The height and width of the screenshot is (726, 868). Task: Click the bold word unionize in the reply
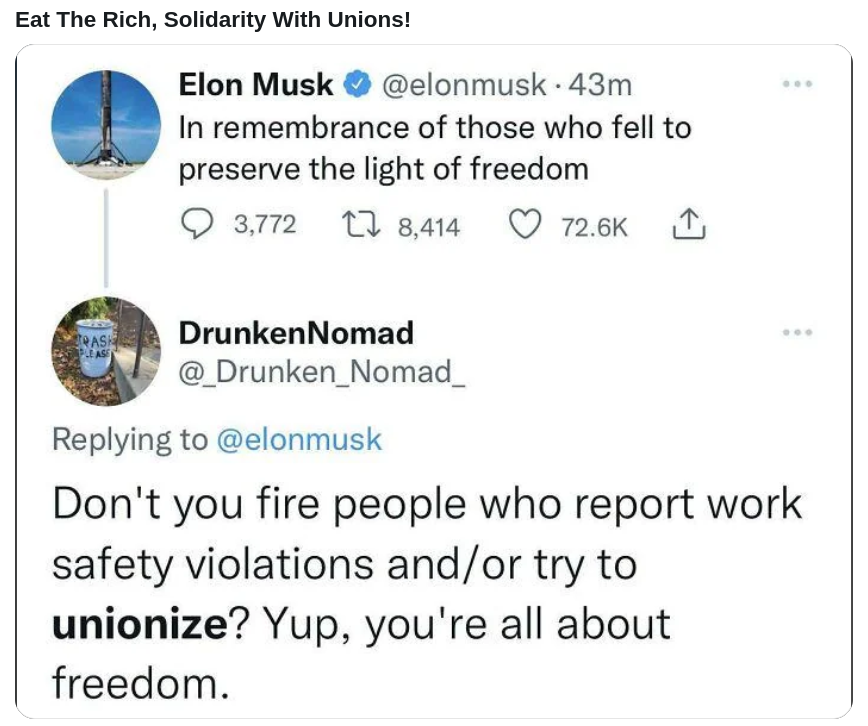click(140, 624)
